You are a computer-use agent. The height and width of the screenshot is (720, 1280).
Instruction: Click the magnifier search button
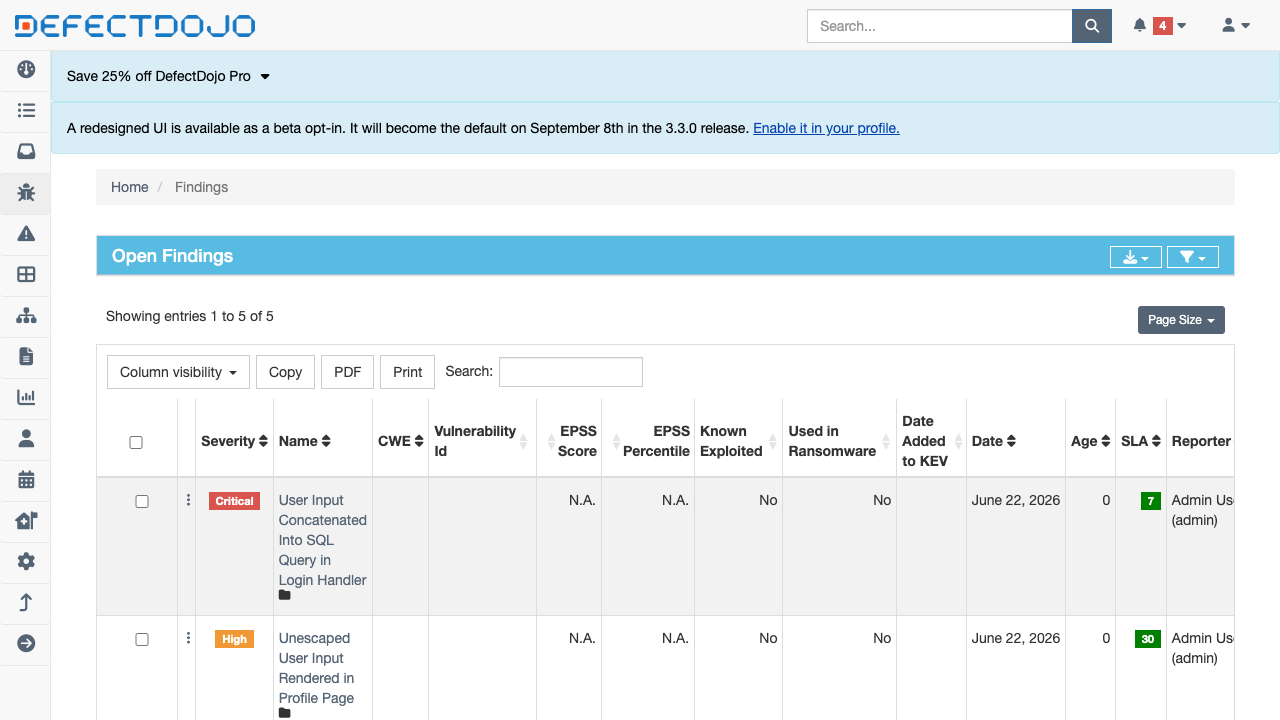point(1092,26)
